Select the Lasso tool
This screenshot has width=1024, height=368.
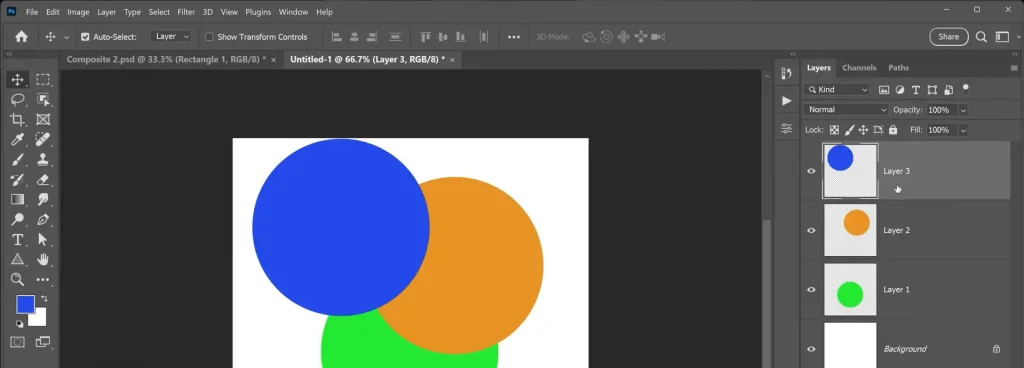(18, 100)
